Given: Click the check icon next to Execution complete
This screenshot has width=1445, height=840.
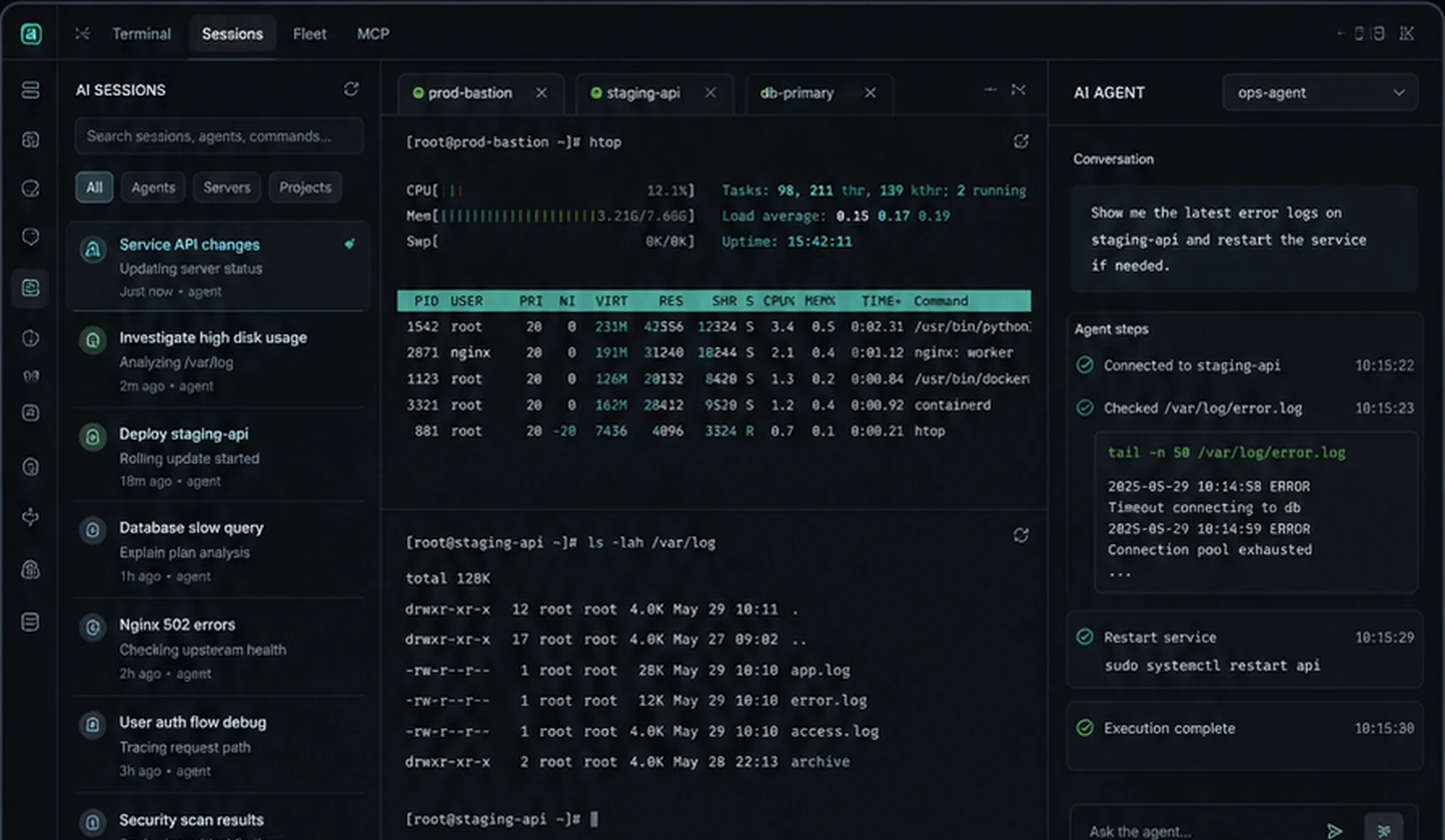Looking at the screenshot, I should click(1085, 728).
